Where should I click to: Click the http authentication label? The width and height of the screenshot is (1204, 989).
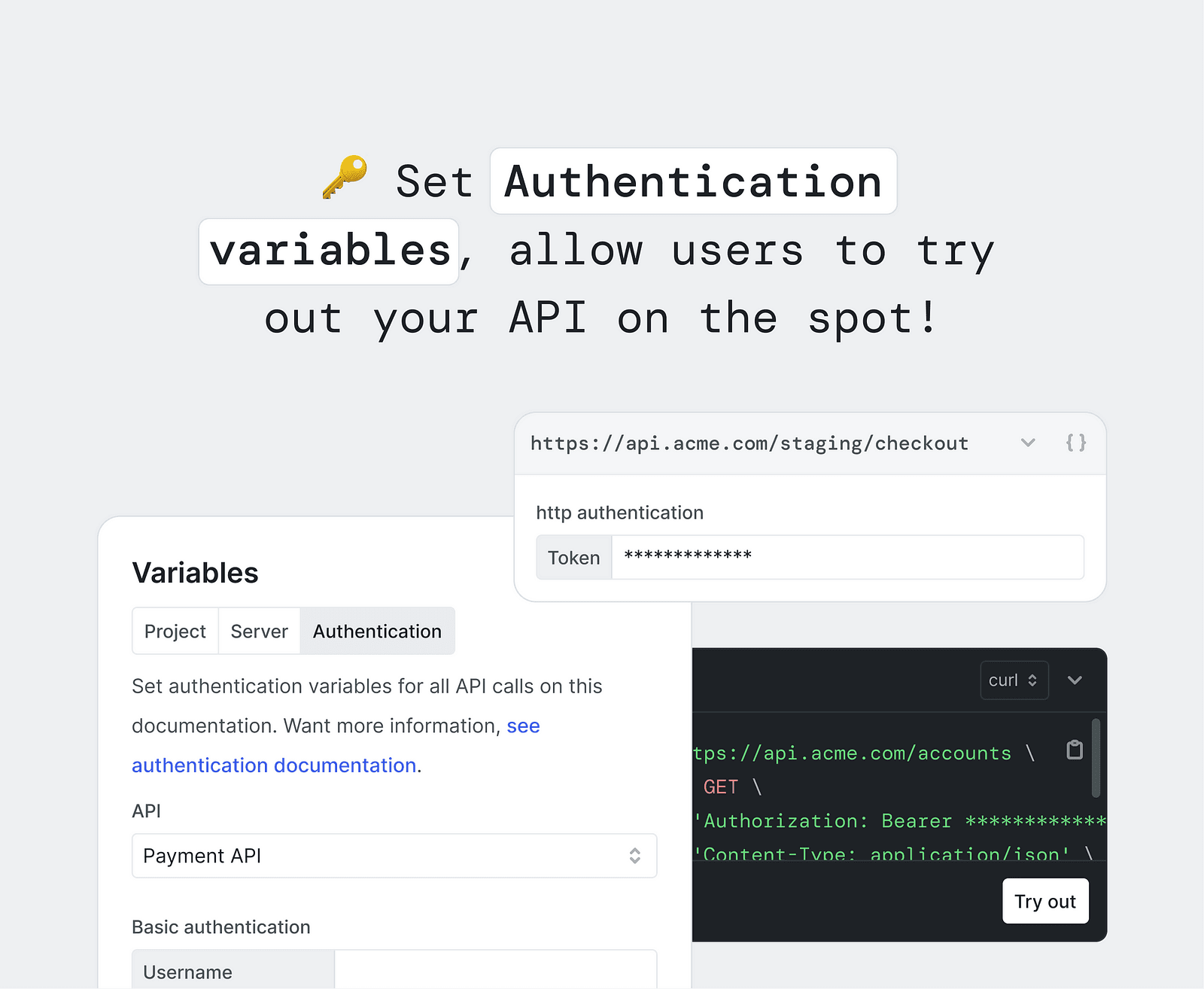[620, 513]
